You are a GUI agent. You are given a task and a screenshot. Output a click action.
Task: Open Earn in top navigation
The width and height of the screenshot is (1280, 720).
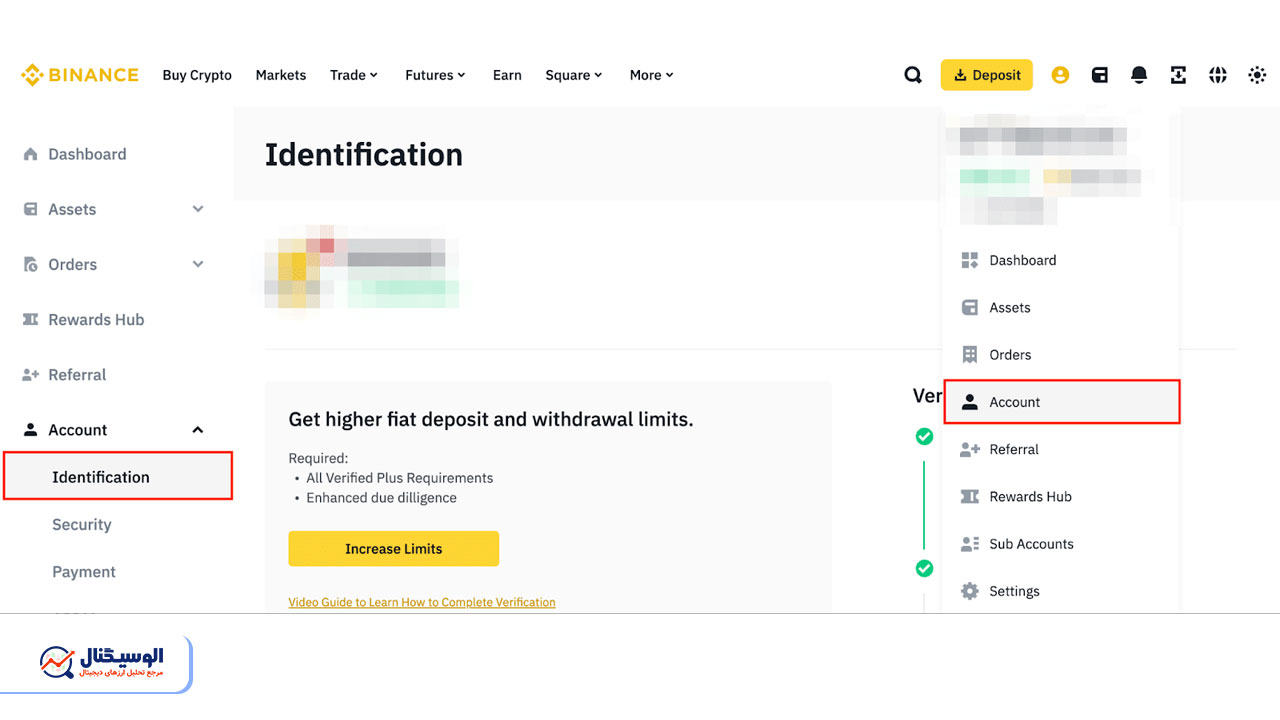click(507, 75)
